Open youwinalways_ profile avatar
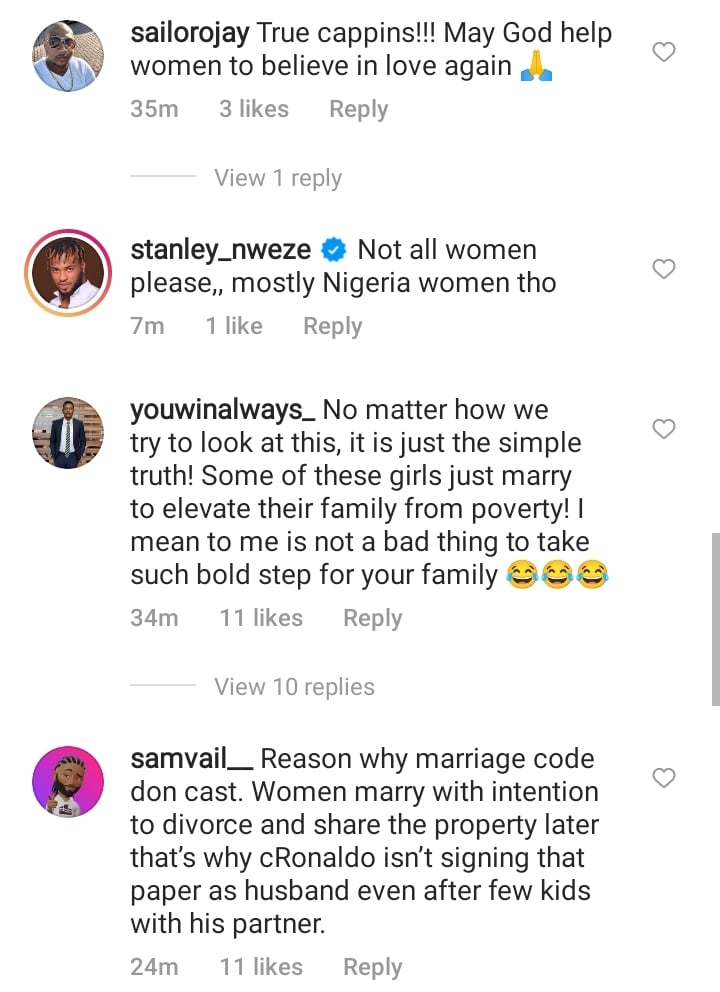The image size is (720, 992). click(68, 433)
